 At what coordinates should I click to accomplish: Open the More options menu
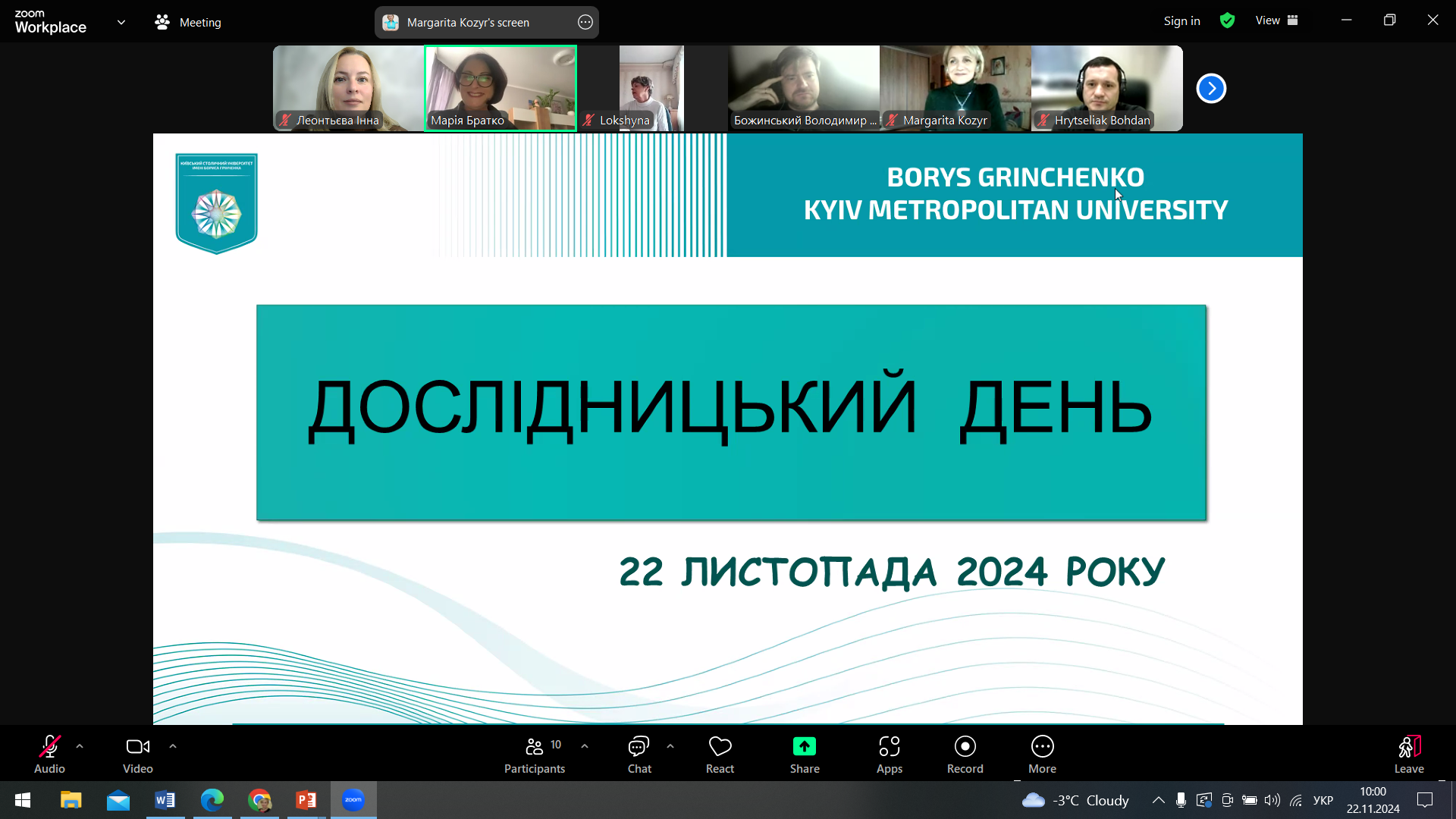pos(1042,747)
